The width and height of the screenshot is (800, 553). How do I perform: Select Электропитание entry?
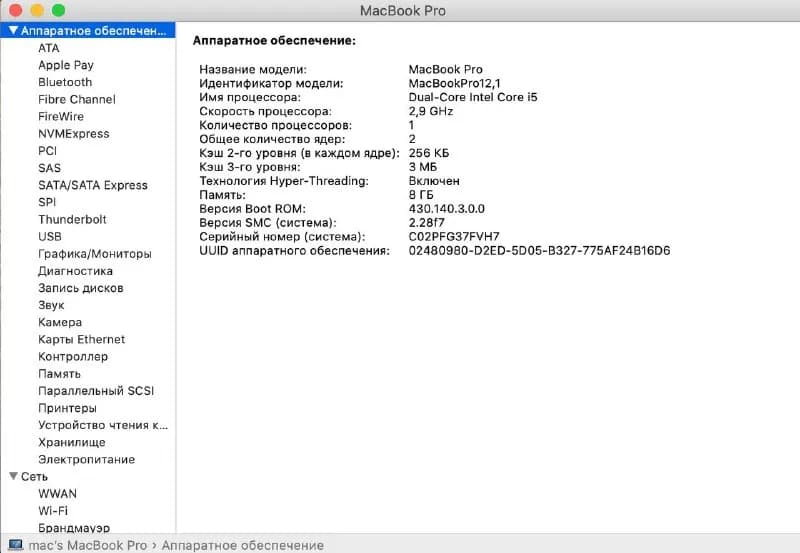[x=86, y=460]
